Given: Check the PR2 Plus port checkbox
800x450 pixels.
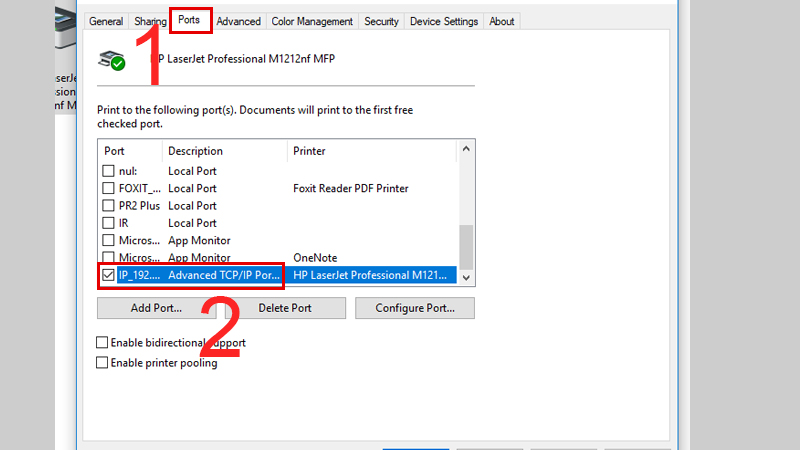Looking at the screenshot, I should pyautogui.click(x=108, y=206).
